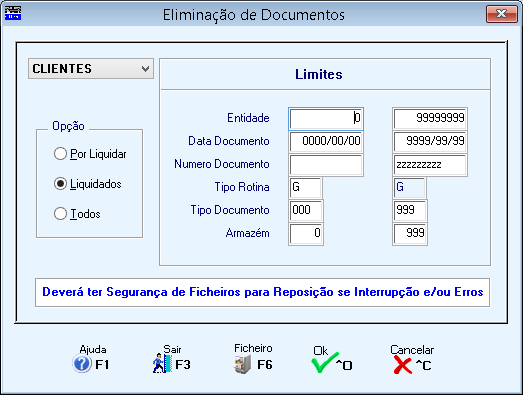Screen dimensions: 523x395
Task: Select the Todos radio option
Action: coord(60,214)
